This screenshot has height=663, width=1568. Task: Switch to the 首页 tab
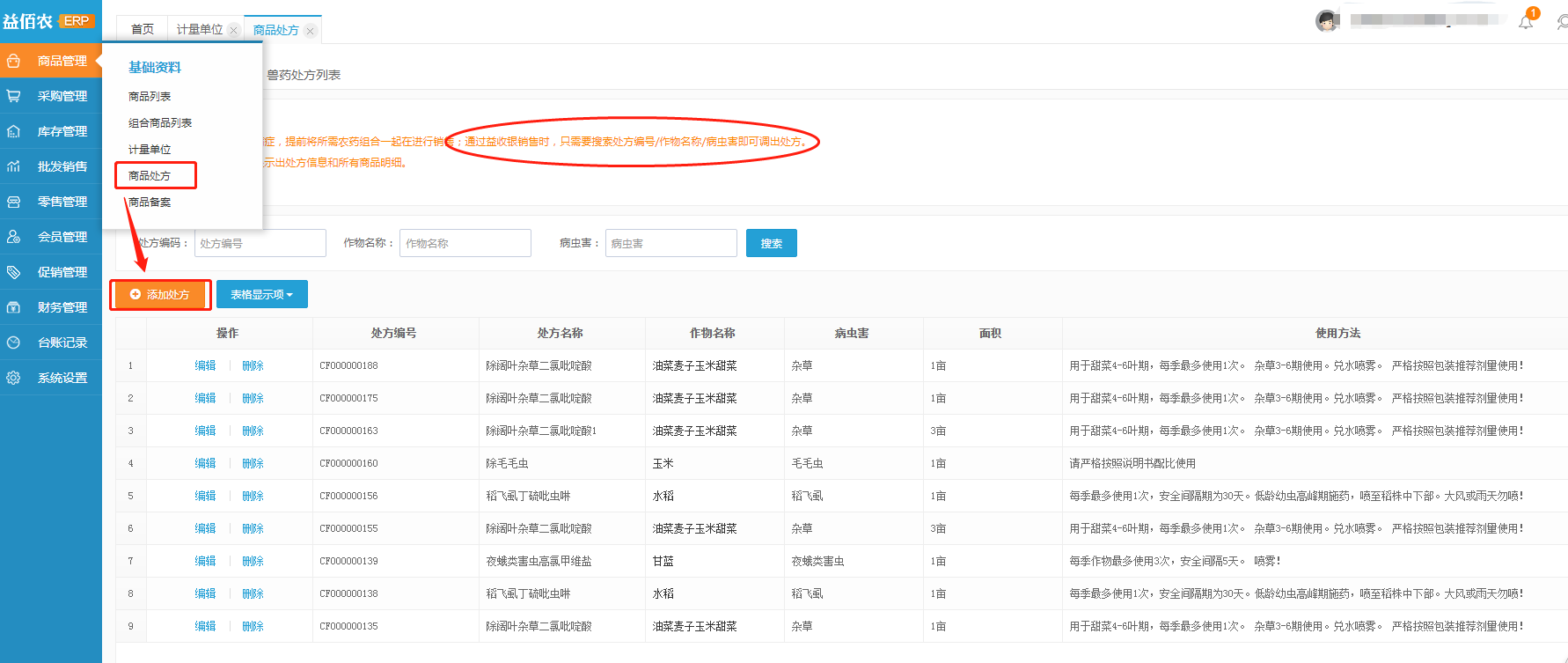pos(143,30)
